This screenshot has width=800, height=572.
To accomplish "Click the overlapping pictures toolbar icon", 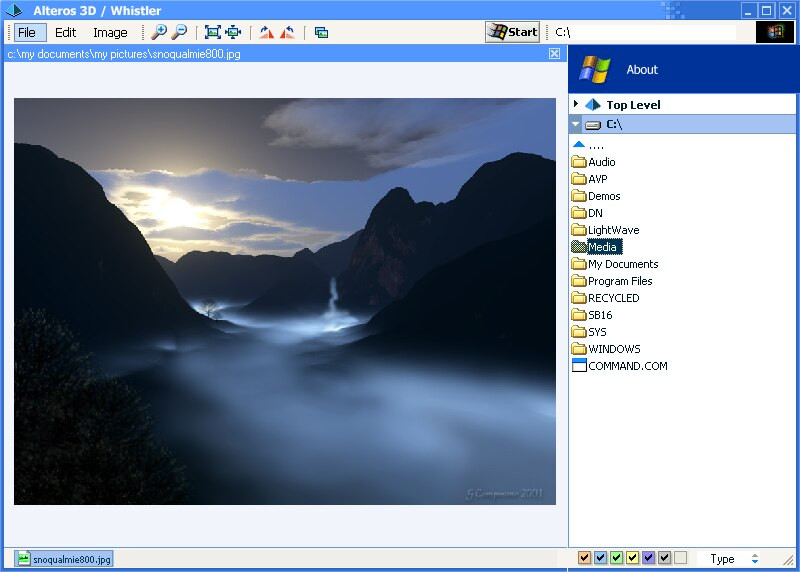I will pos(321,33).
